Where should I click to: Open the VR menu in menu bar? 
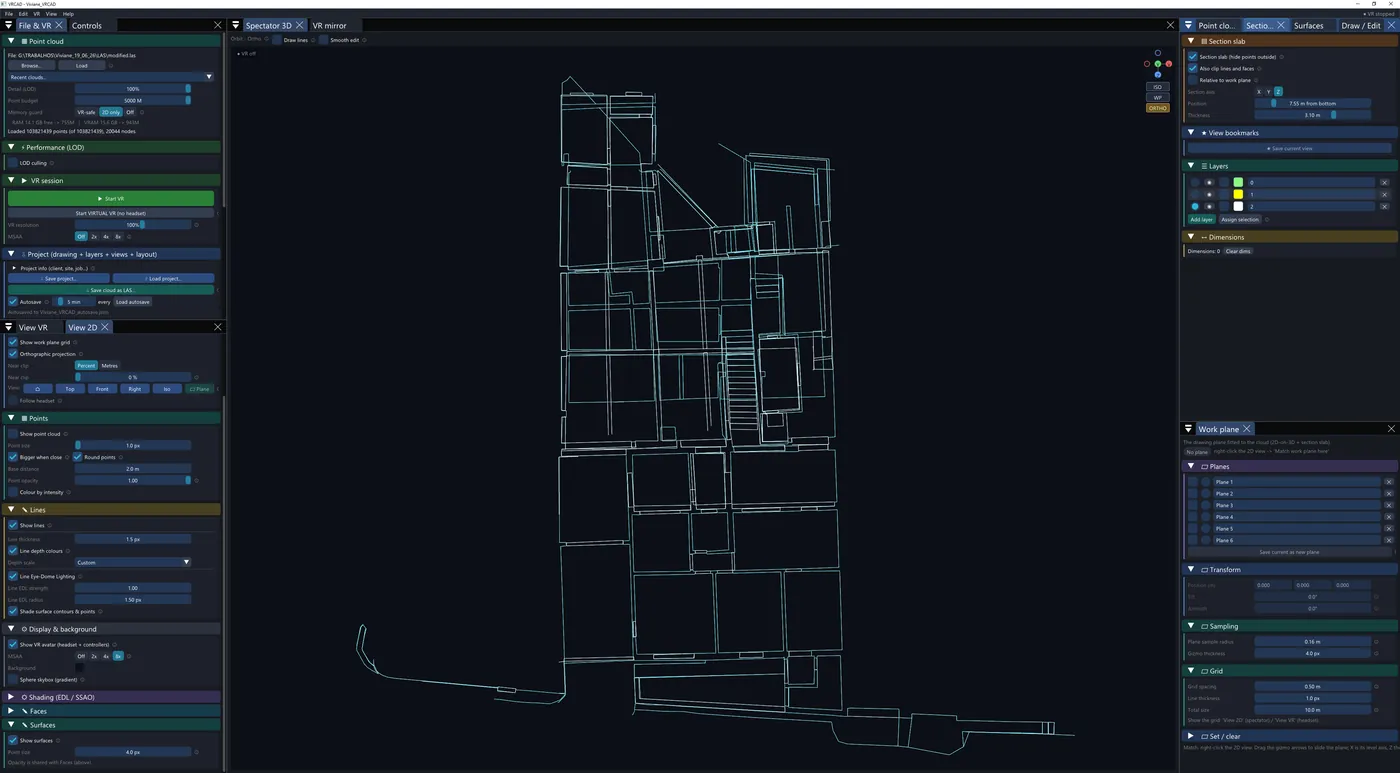tap(37, 14)
